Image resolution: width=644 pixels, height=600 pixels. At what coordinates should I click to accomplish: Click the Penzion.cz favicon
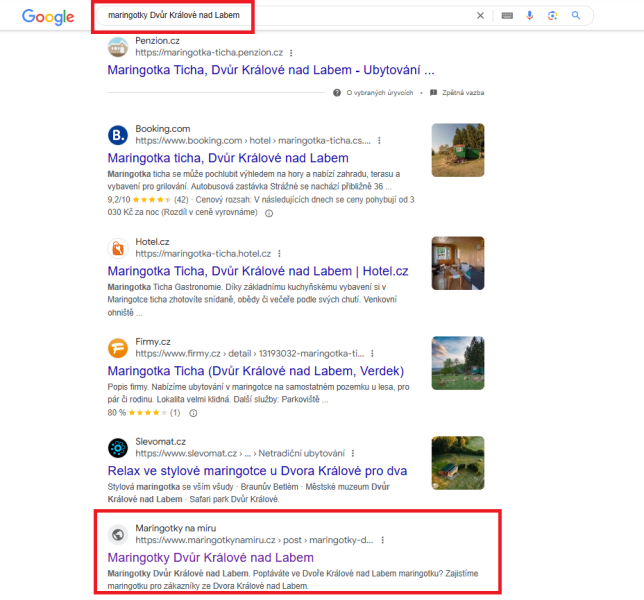118,47
